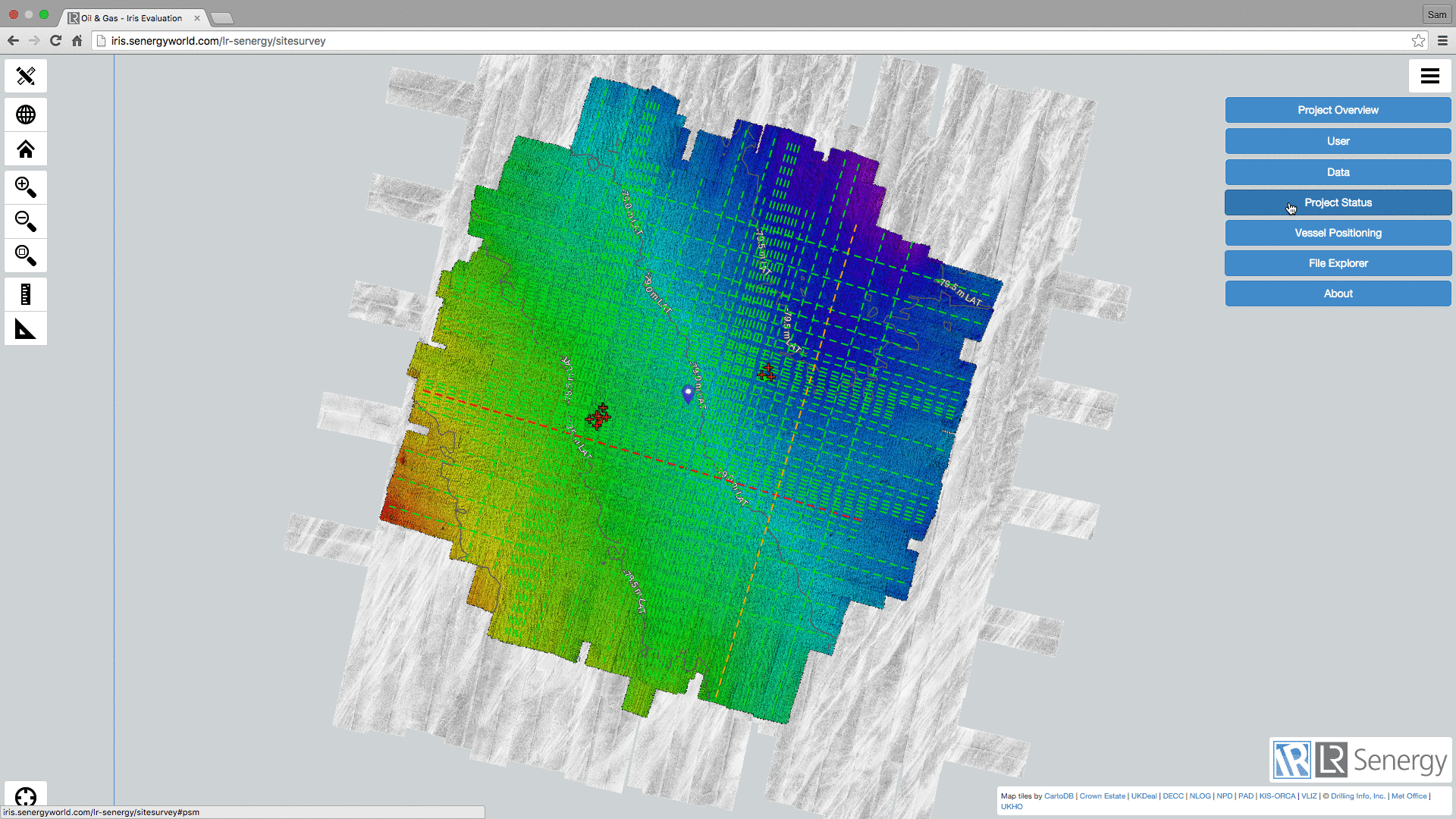Open the KIS-ORCA attribution link
This screenshot has height=819, width=1456.
1277,796
